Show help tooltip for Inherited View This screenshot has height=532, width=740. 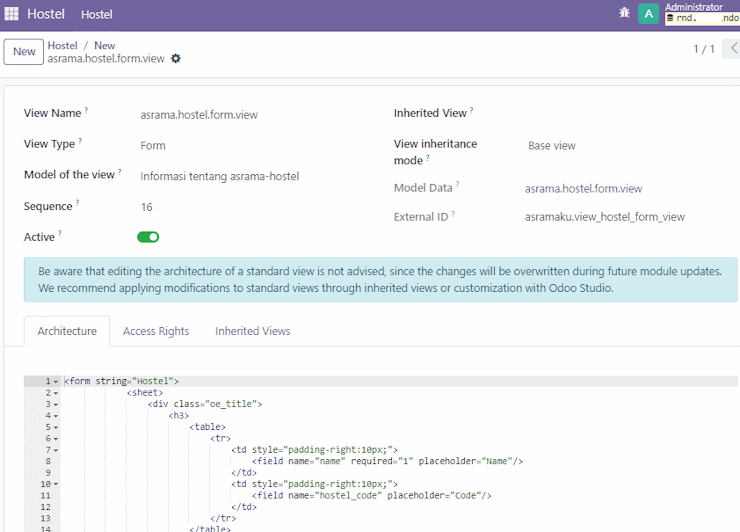click(x=471, y=110)
